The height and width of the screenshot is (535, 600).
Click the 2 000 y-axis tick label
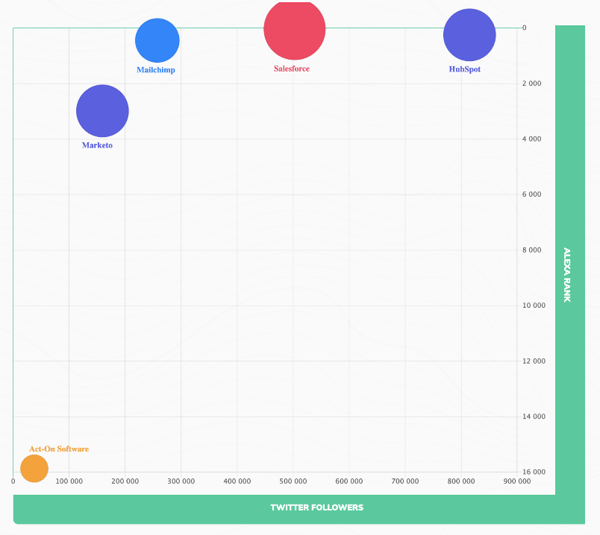tap(532, 83)
